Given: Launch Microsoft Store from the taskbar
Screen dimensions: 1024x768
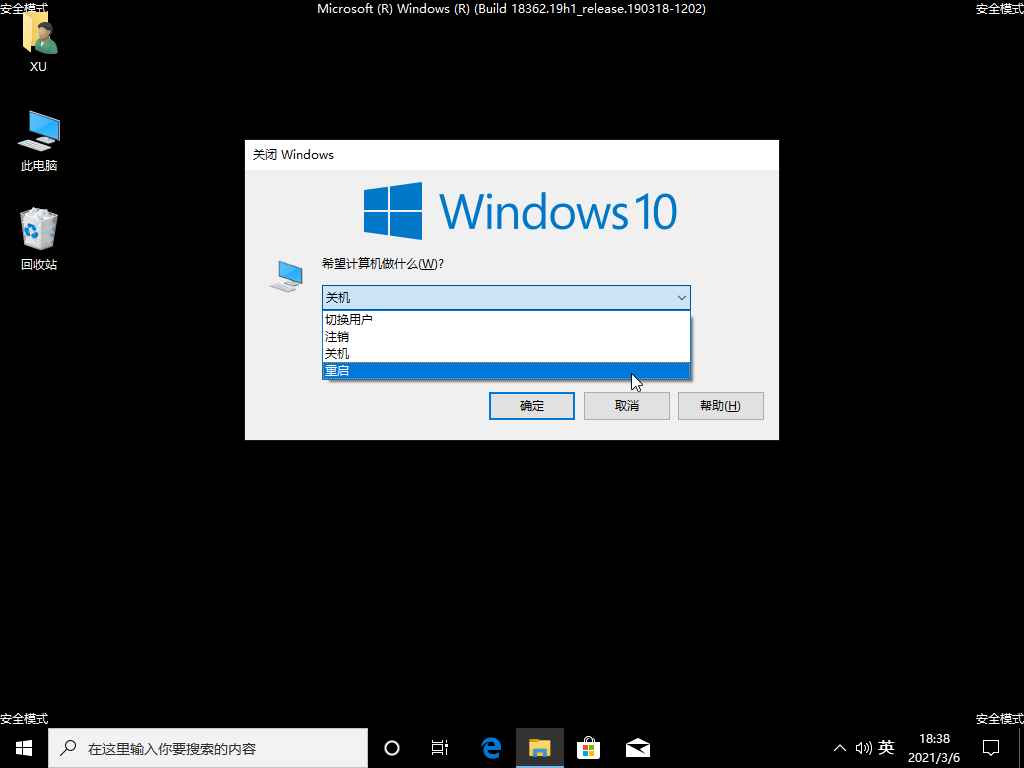Looking at the screenshot, I should (x=589, y=747).
